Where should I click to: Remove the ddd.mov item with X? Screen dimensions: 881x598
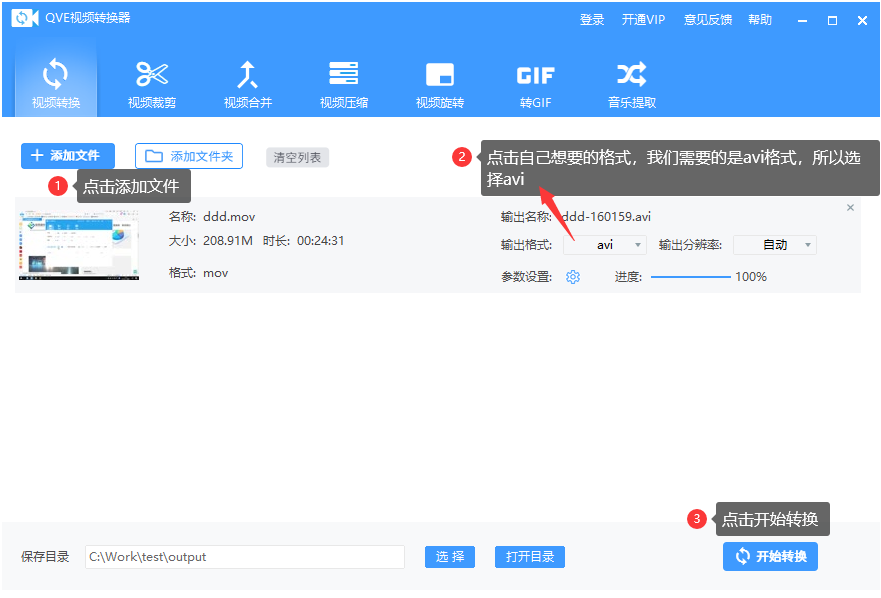[x=850, y=207]
